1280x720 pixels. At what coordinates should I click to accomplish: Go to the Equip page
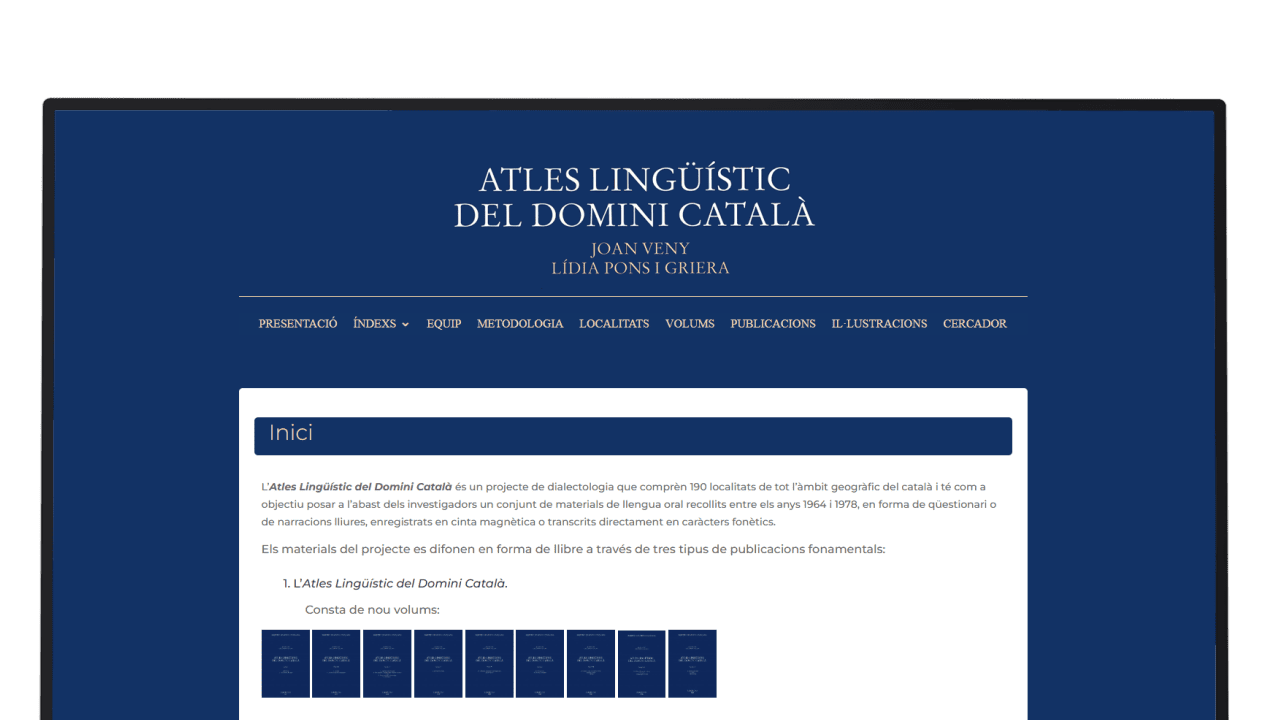444,324
